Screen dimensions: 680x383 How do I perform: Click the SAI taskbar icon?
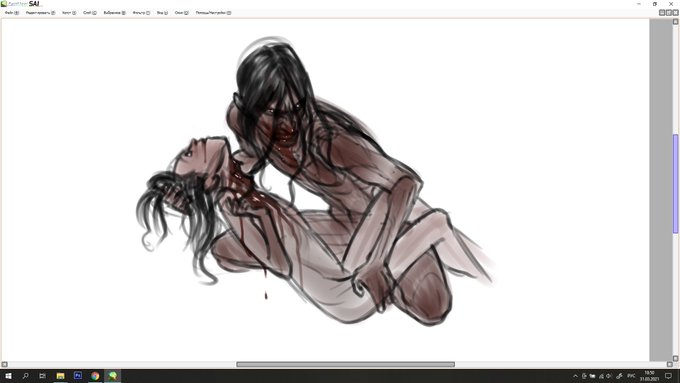(113, 376)
